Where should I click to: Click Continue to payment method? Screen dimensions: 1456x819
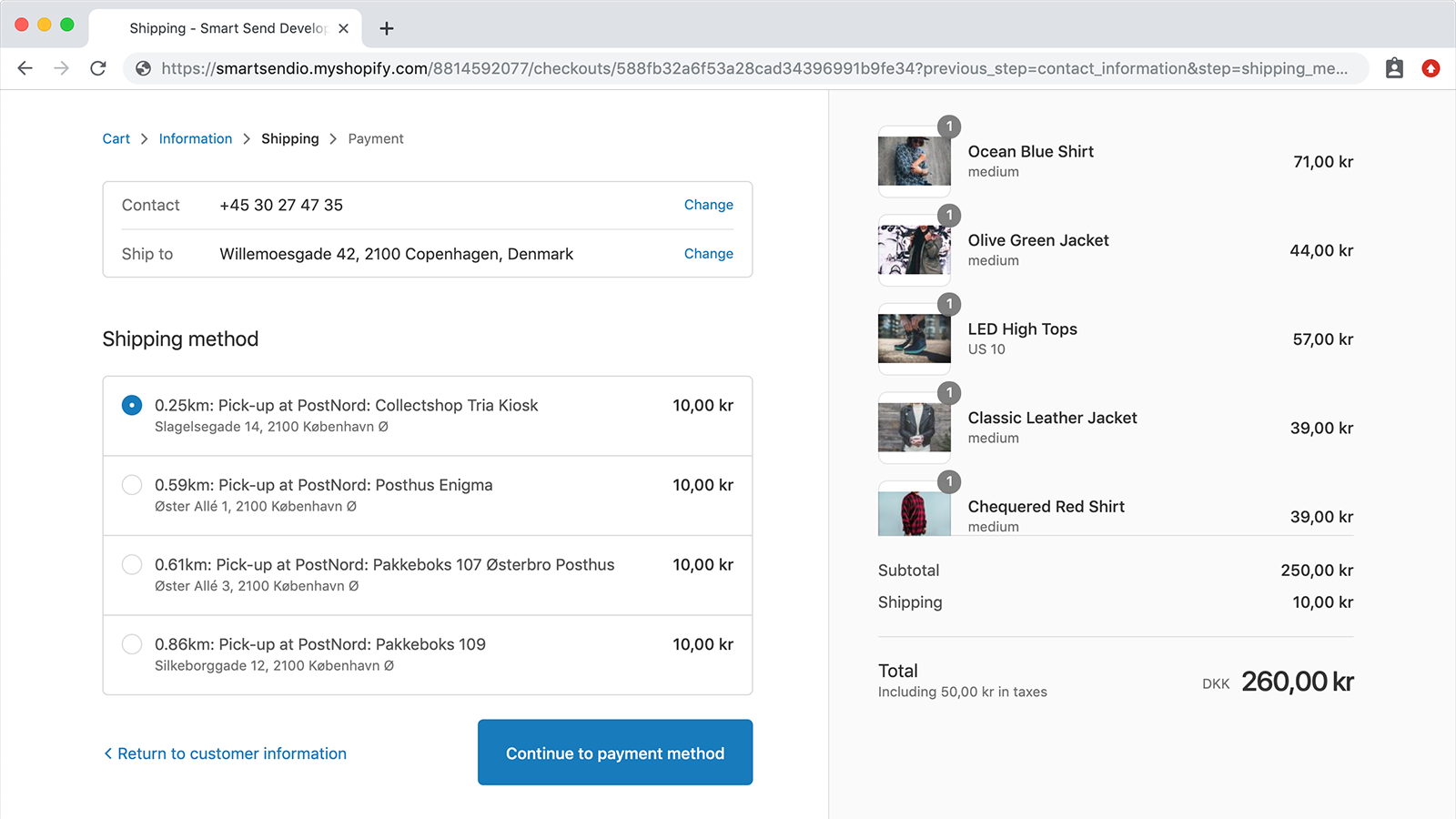614,753
